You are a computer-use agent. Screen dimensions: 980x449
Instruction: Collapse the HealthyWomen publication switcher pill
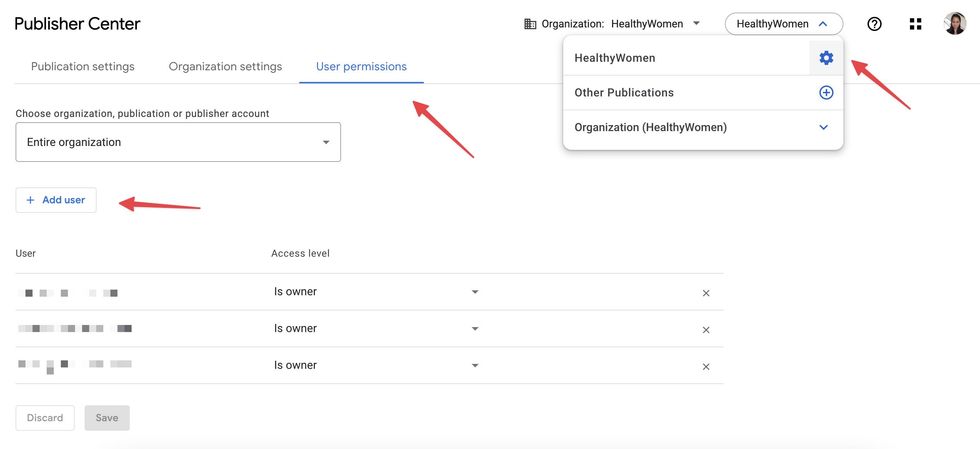click(x=784, y=24)
